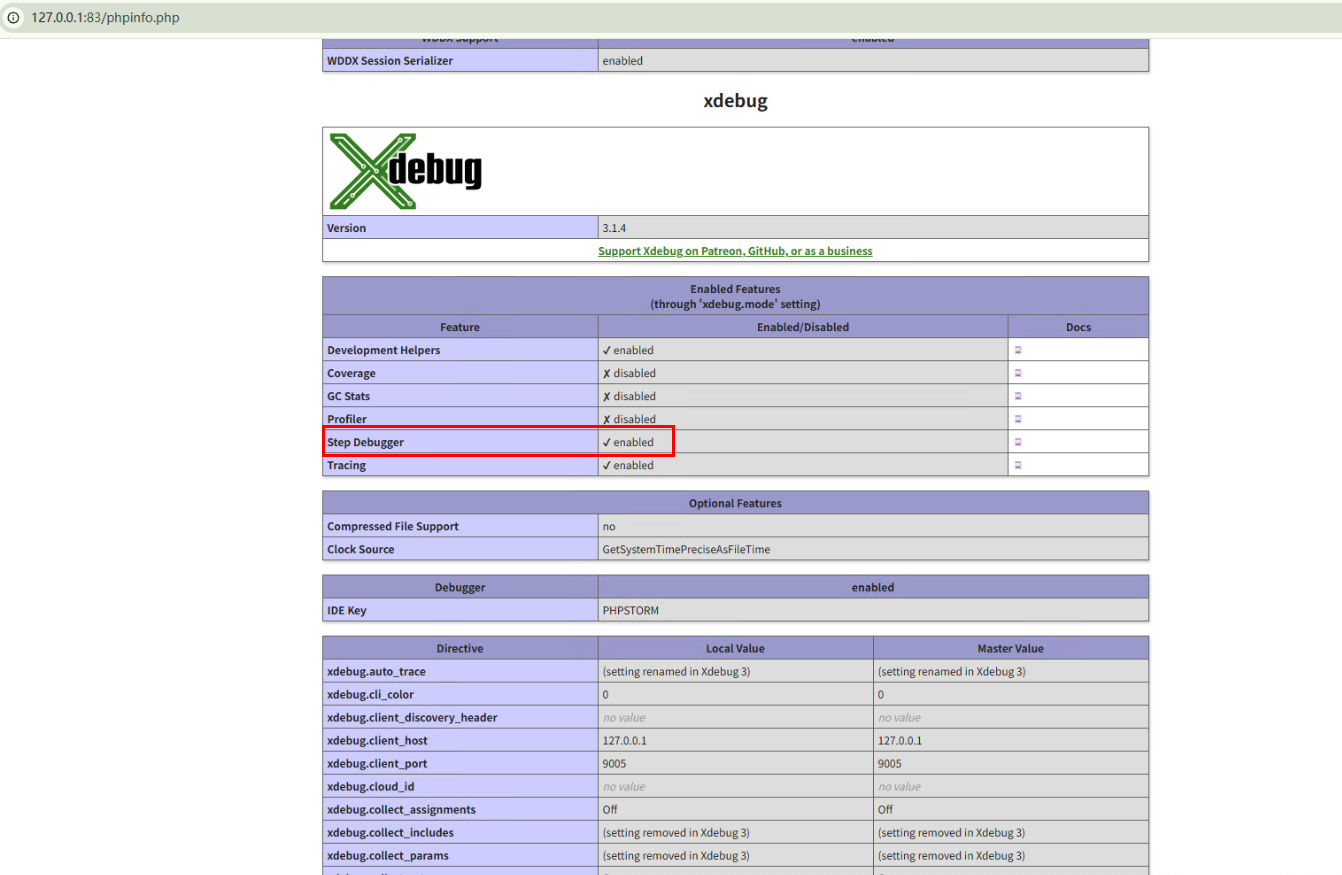
Task: Open the docs icon for Step Debugger
Action: pyautogui.click(x=1018, y=442)
